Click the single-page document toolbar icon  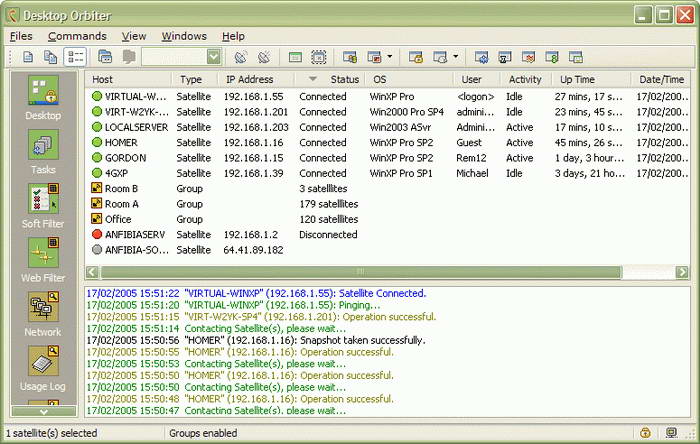pyautogui.click(x=28, y=57)
